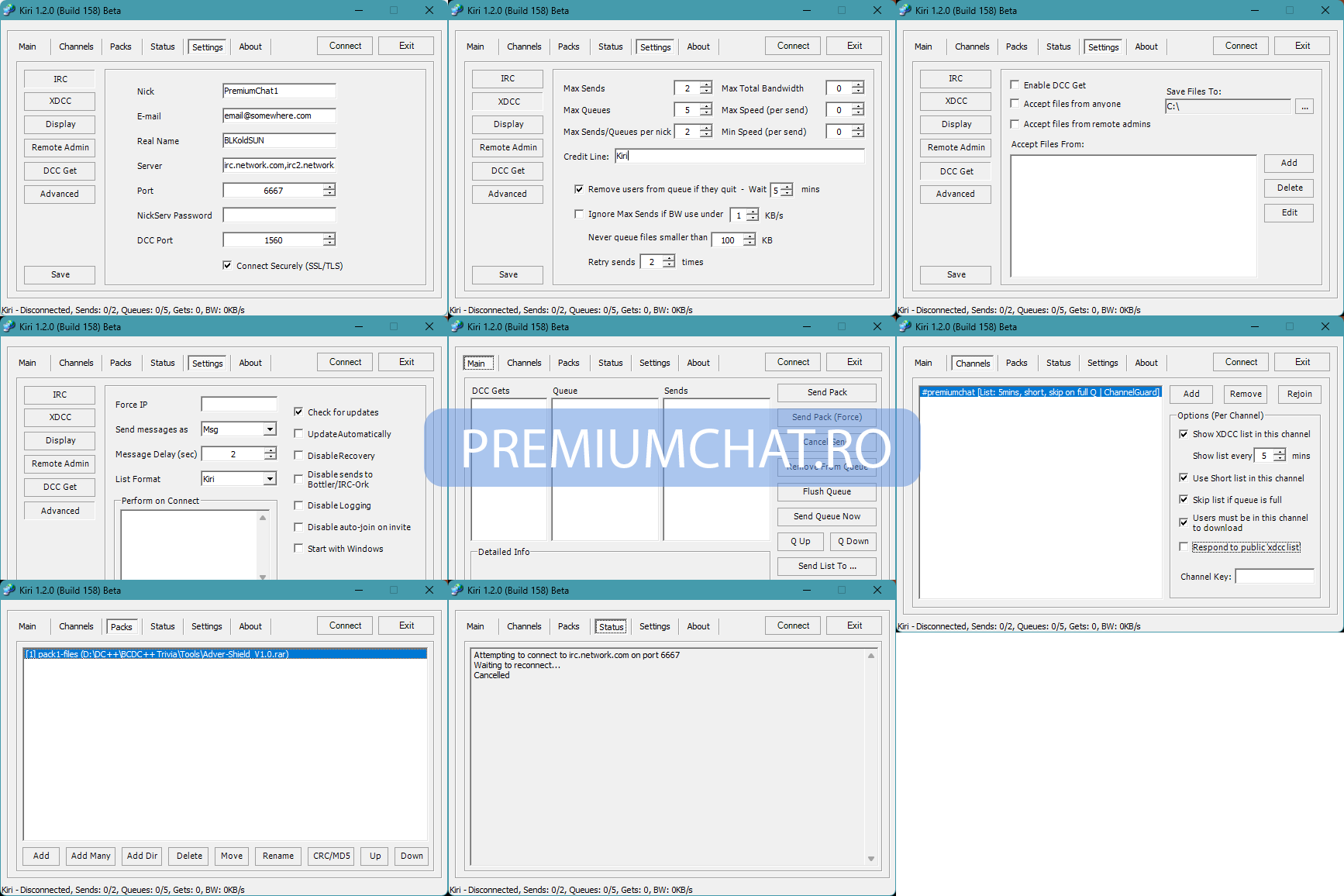Select the '[1] pack1-files' row
1344x896 pixels.
coord(226,654)
